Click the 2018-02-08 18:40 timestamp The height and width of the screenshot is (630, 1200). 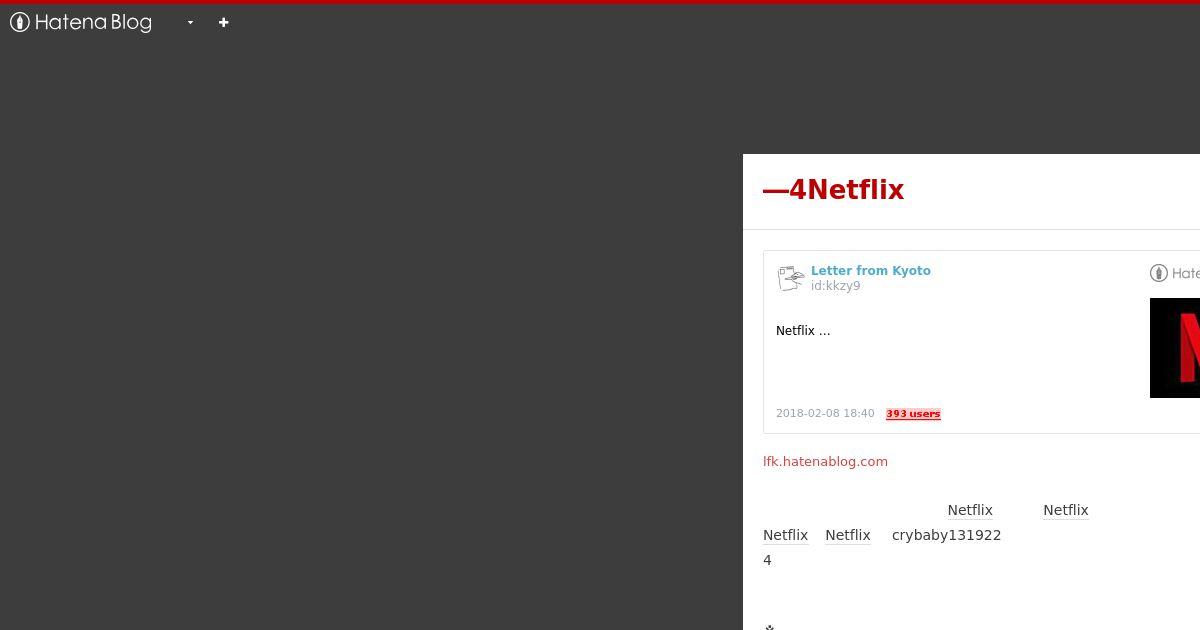pos(825,414)
